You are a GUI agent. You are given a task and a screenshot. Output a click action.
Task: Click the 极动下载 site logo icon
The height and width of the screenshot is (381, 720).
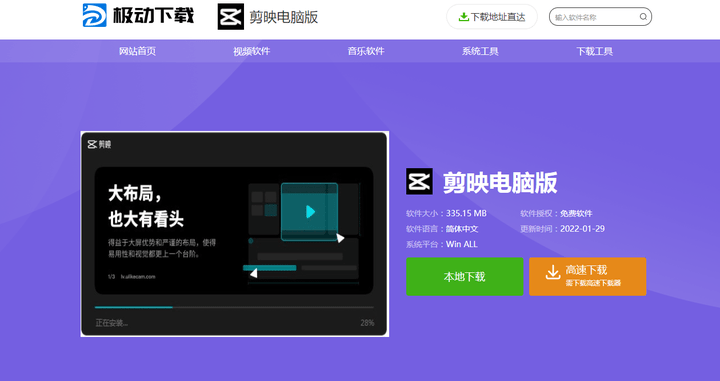95,15
